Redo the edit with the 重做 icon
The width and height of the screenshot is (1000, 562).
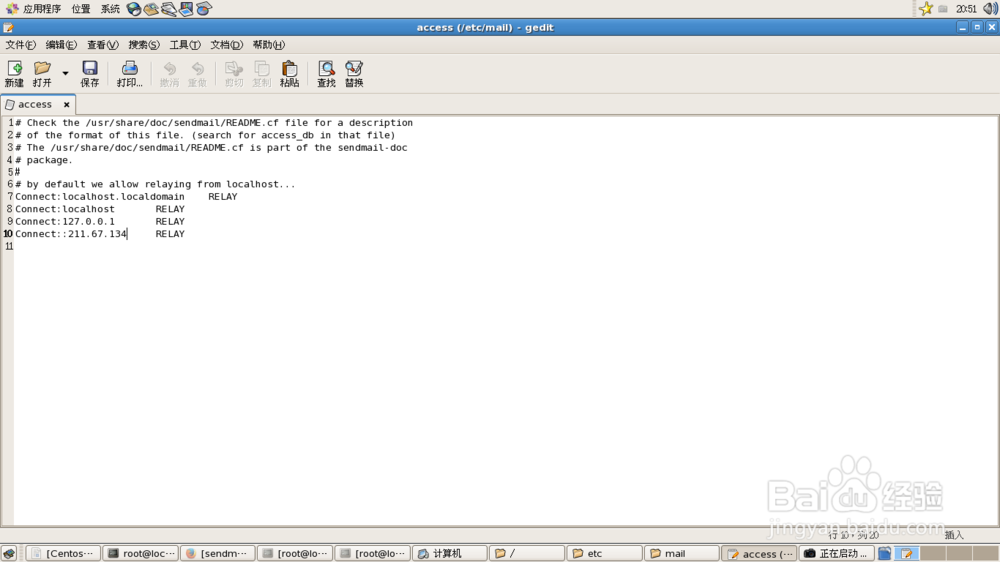[198, 74]
